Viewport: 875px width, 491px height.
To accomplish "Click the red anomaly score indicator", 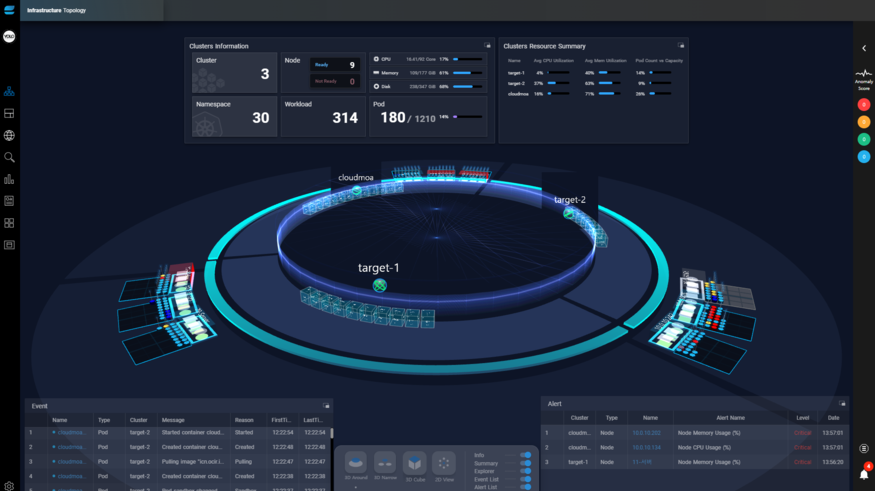I will click(864, 104).
